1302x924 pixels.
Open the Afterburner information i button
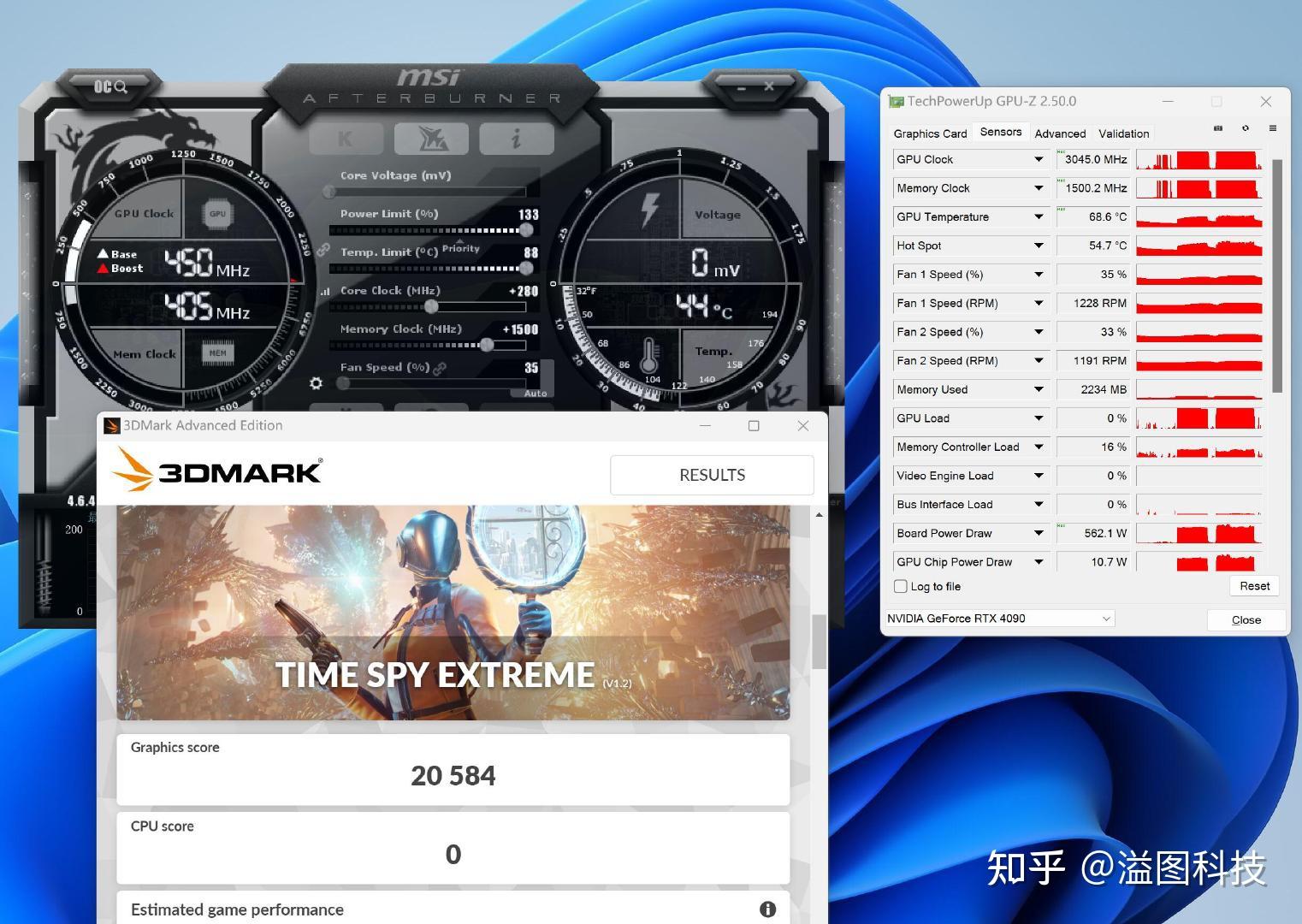(x=517, y=139)
